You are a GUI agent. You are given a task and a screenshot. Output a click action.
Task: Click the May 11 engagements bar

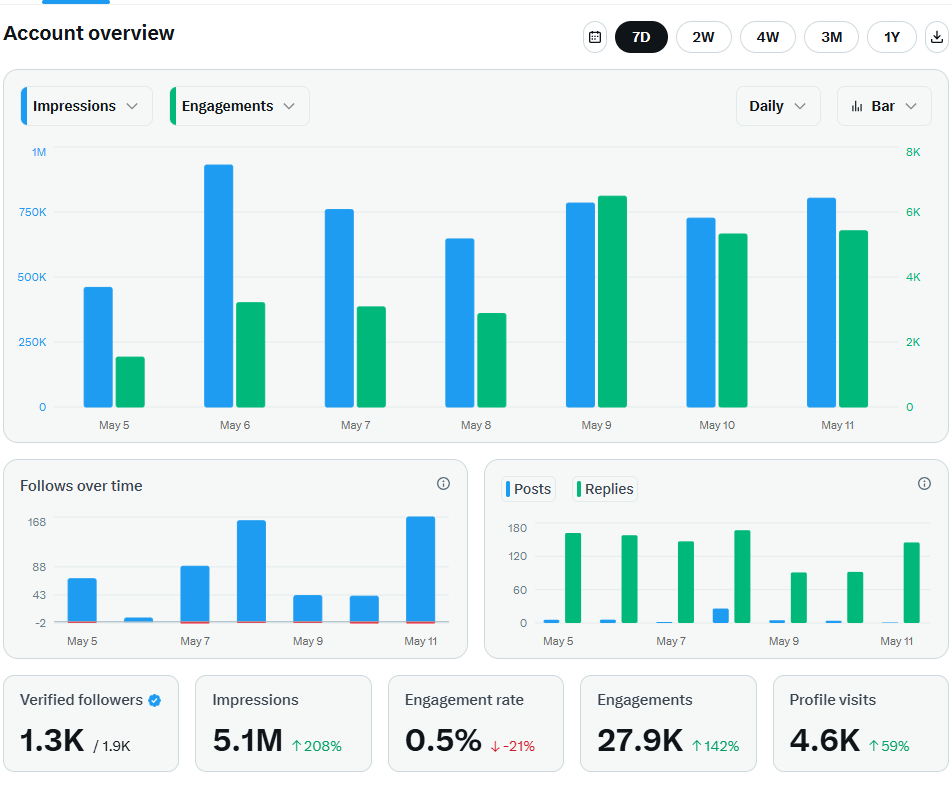pyautogui.click(x=853, y=319)
